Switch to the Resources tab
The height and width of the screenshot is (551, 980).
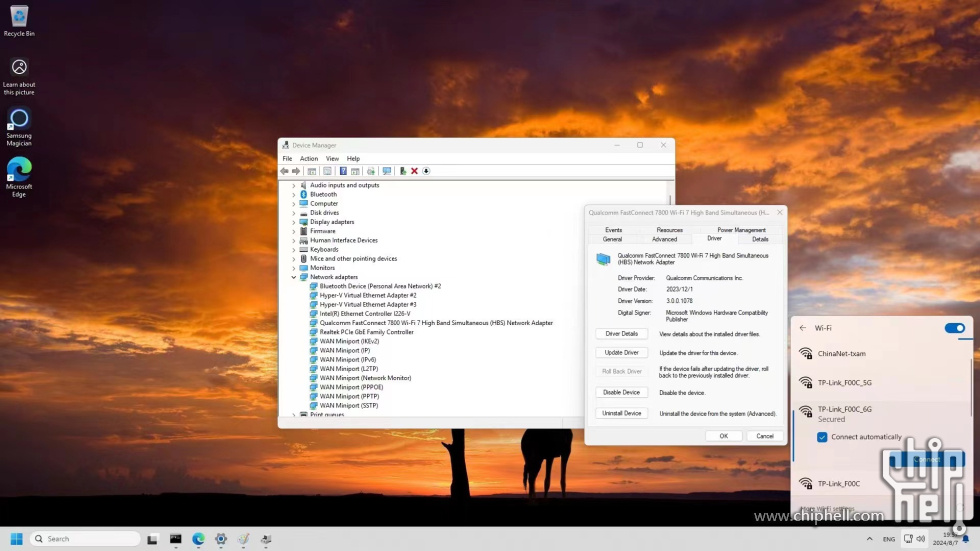point(669,230)
